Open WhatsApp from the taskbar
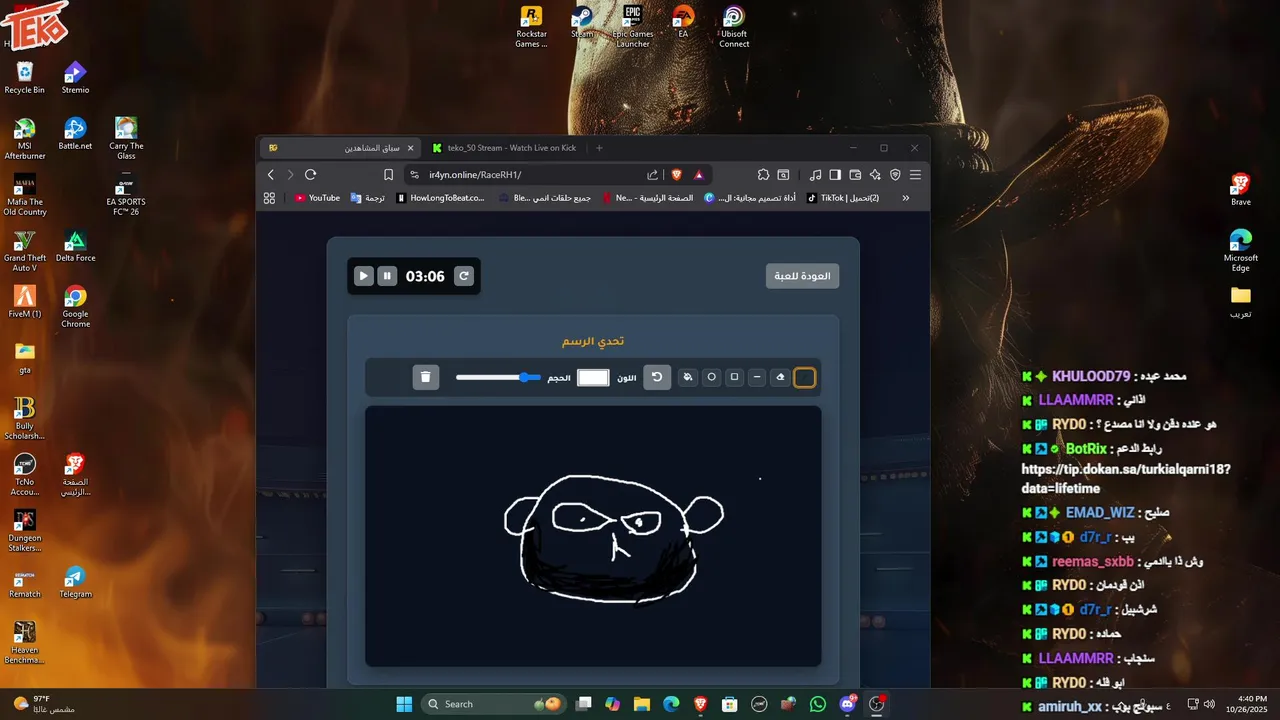Screen dimensions: 1280x720 tap(818, 704)
